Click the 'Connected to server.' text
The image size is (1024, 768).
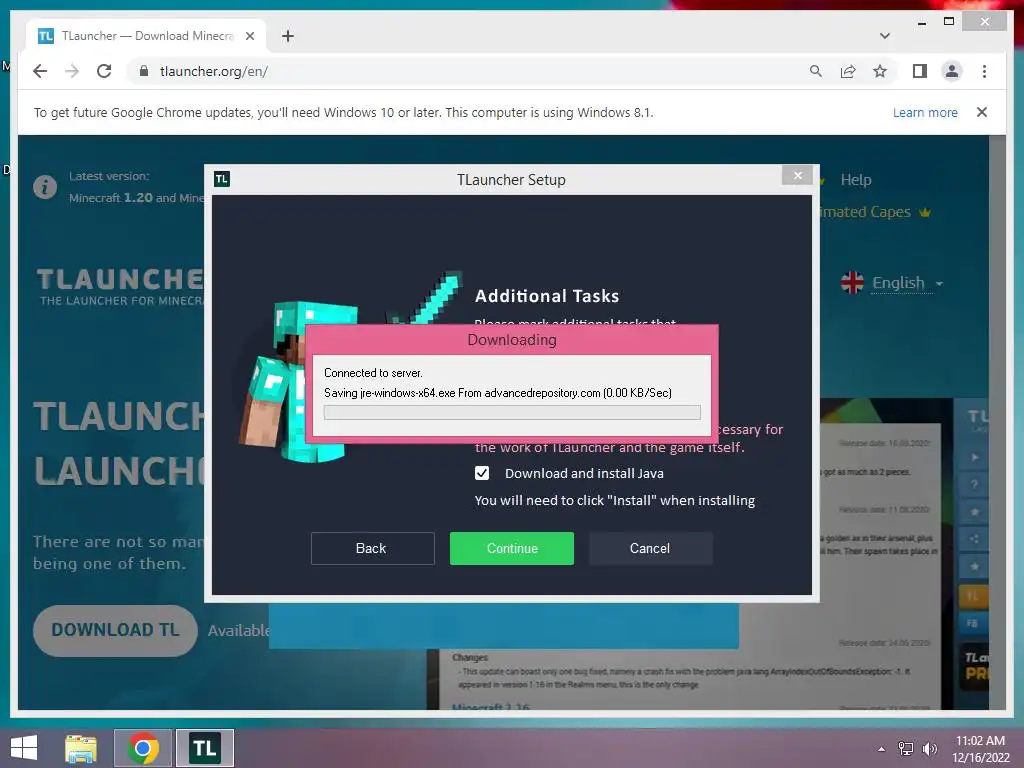coord(373,373)
